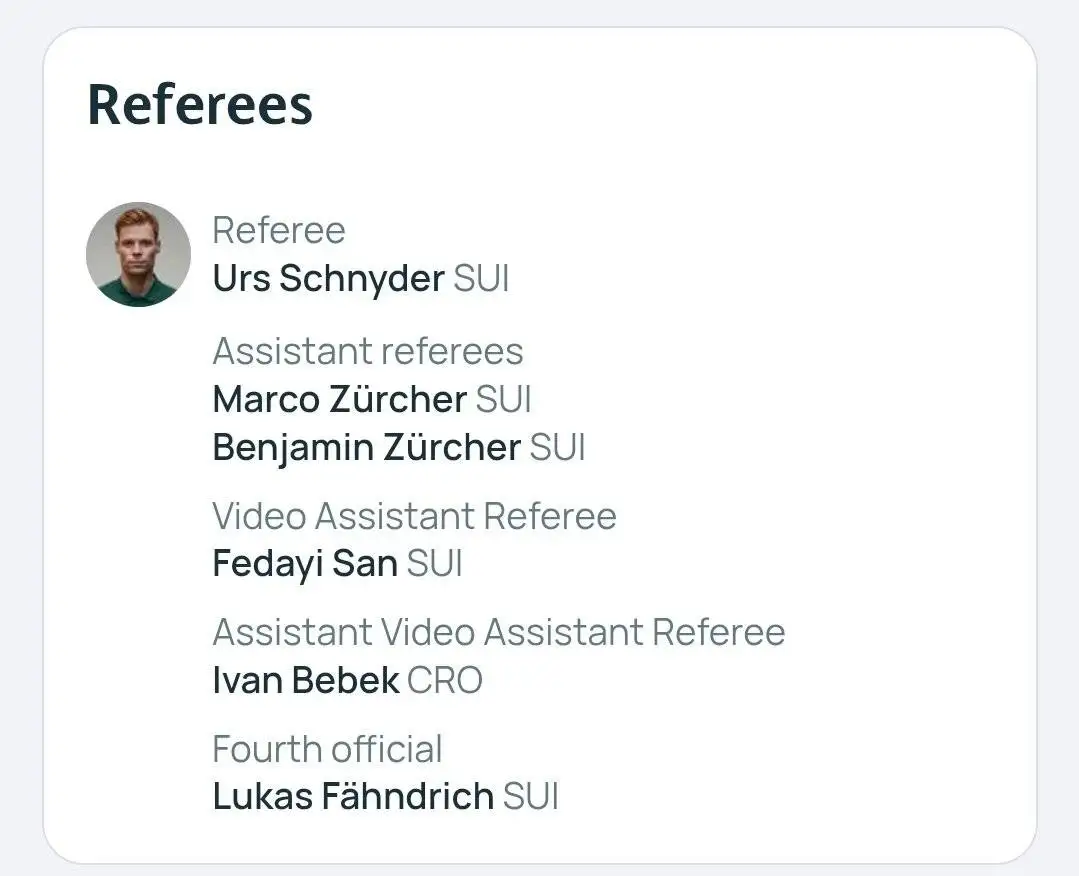
Task: Click Urs Schnyder's referee profile photo
Action: (x=138, y=254)
